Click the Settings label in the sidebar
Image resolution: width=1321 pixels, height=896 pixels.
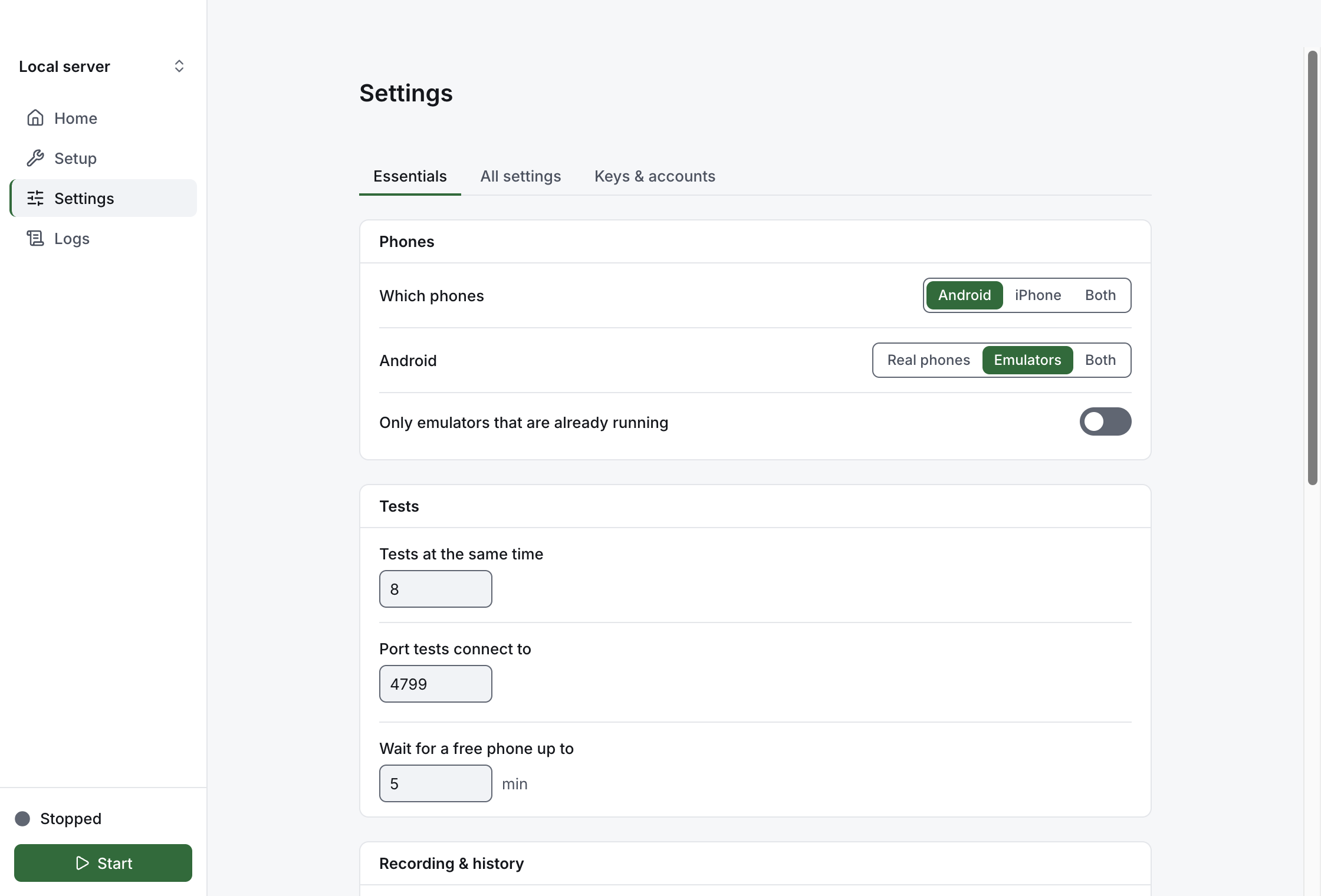84,199
